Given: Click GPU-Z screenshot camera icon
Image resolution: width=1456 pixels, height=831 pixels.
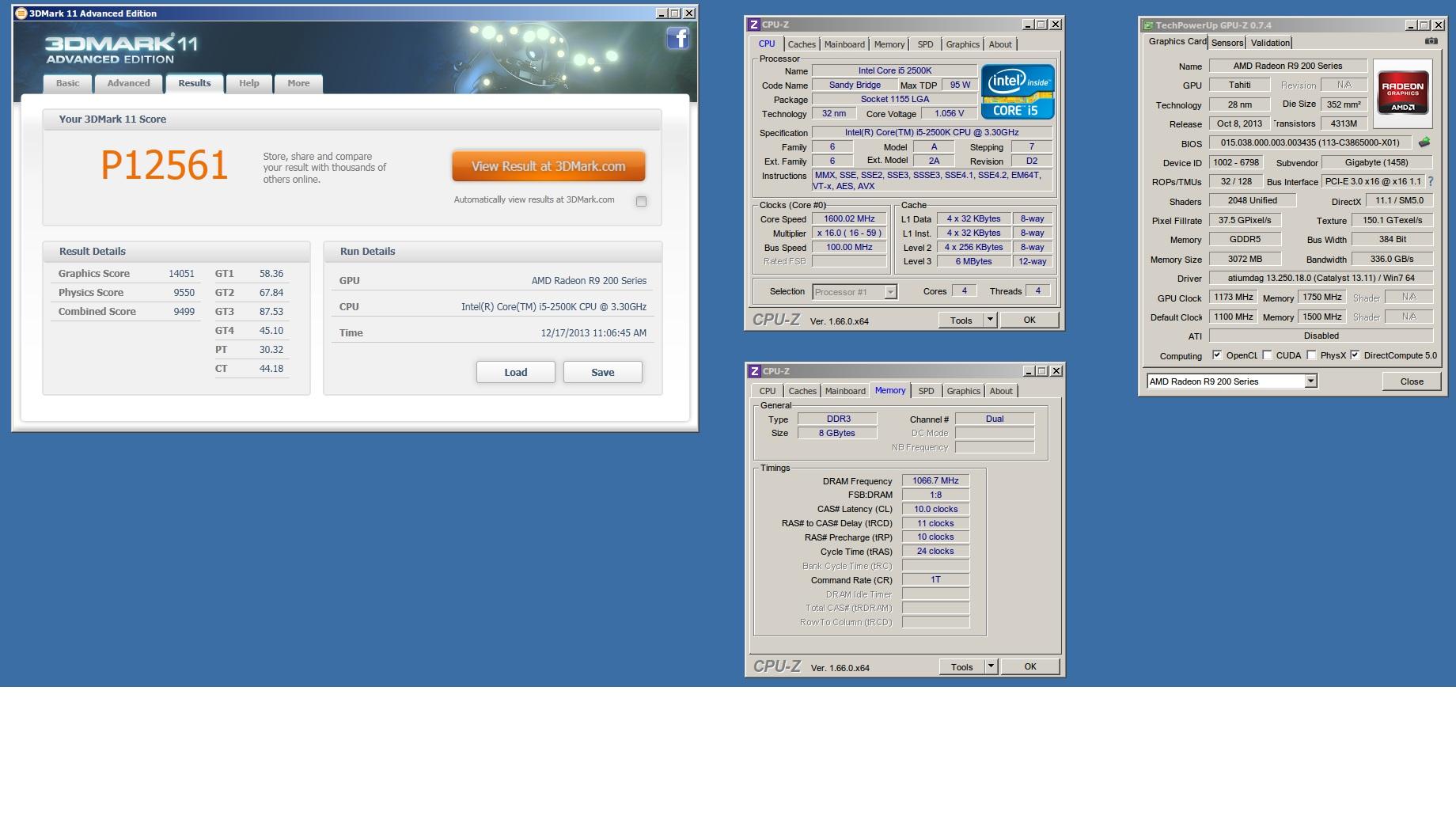Looking at the screenshot, I should tap(1431, 41).
